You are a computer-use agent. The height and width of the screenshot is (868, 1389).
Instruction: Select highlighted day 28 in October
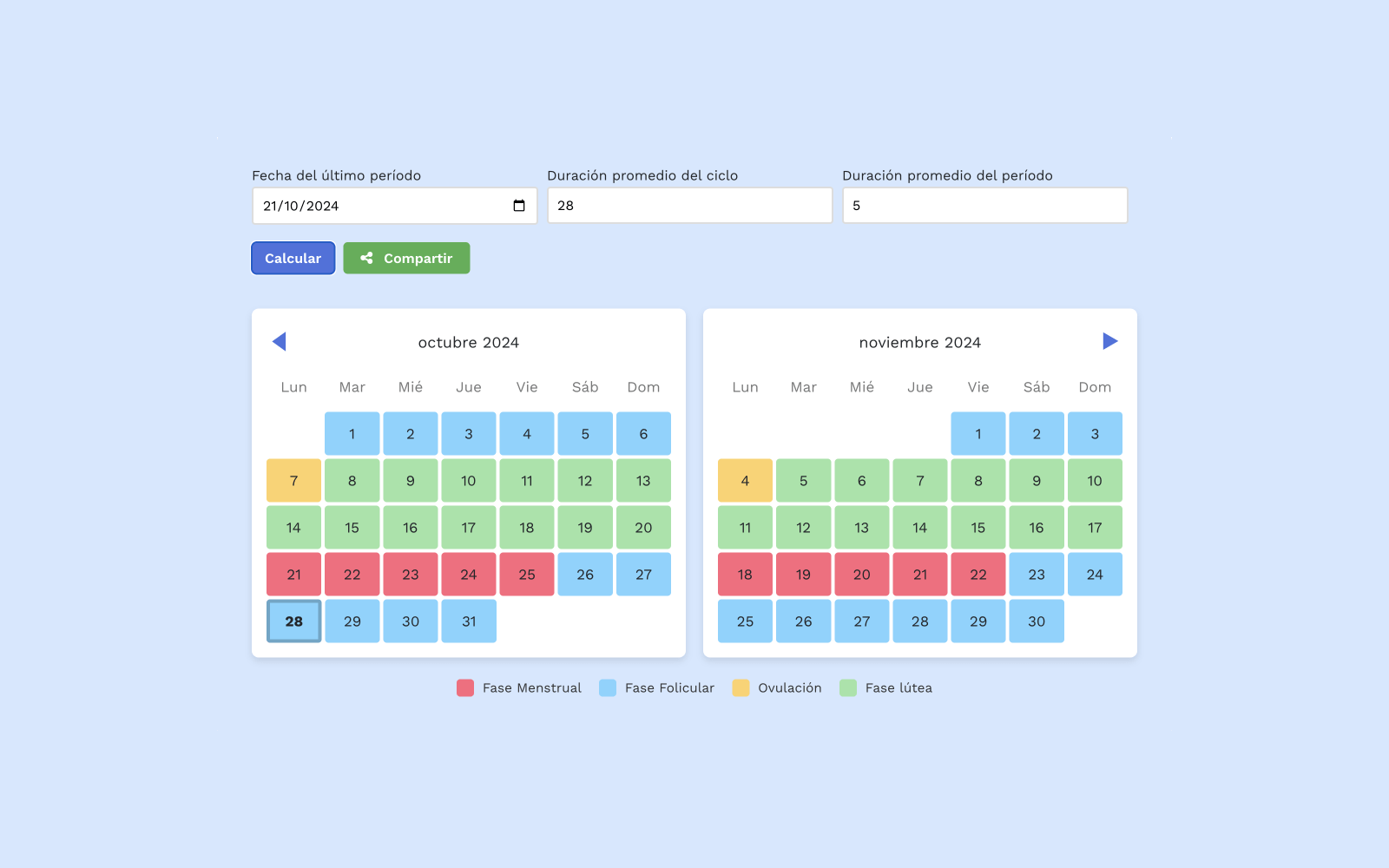tap(294, 621)
